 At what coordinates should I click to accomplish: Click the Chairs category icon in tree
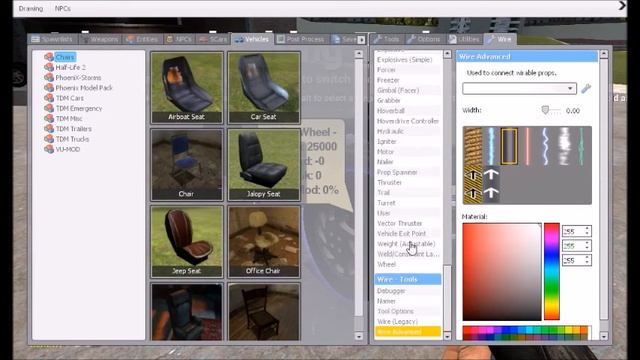pyautogui.click(x=49, y=57)
